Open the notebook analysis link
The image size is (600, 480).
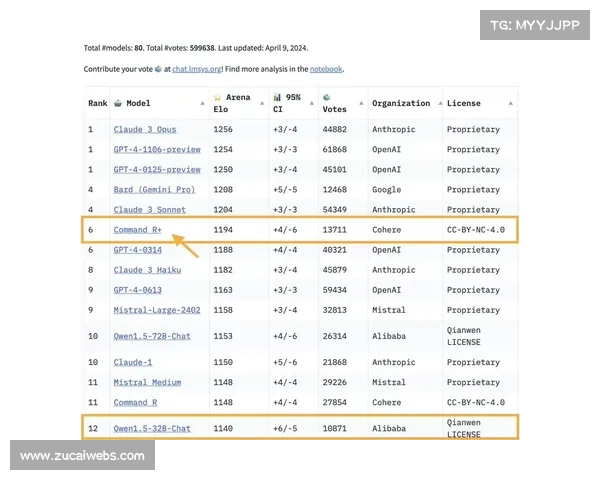click(x=326, y=69)
